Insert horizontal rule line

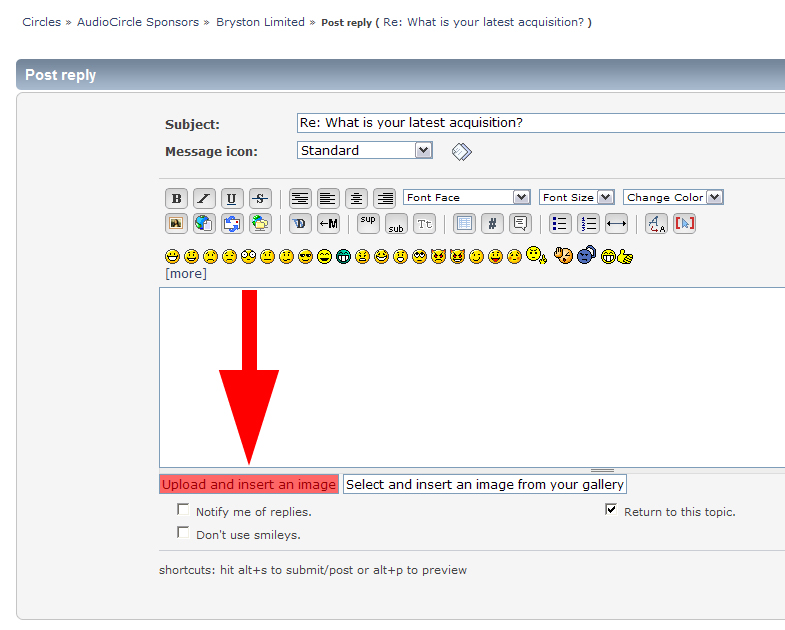616,223
